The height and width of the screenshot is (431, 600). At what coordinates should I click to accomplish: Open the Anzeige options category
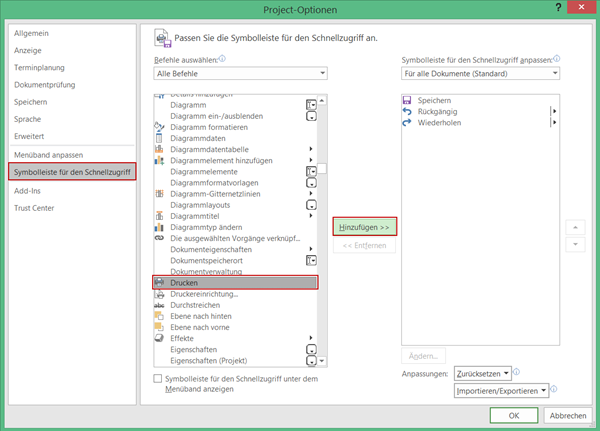pyautogui.click(x=28, y=51)
